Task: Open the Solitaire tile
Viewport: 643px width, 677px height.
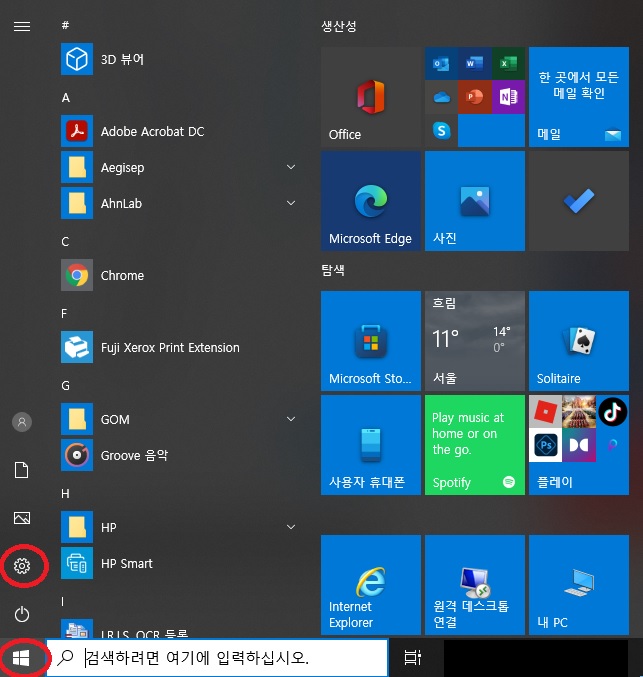Action: (x=579, y=341)
